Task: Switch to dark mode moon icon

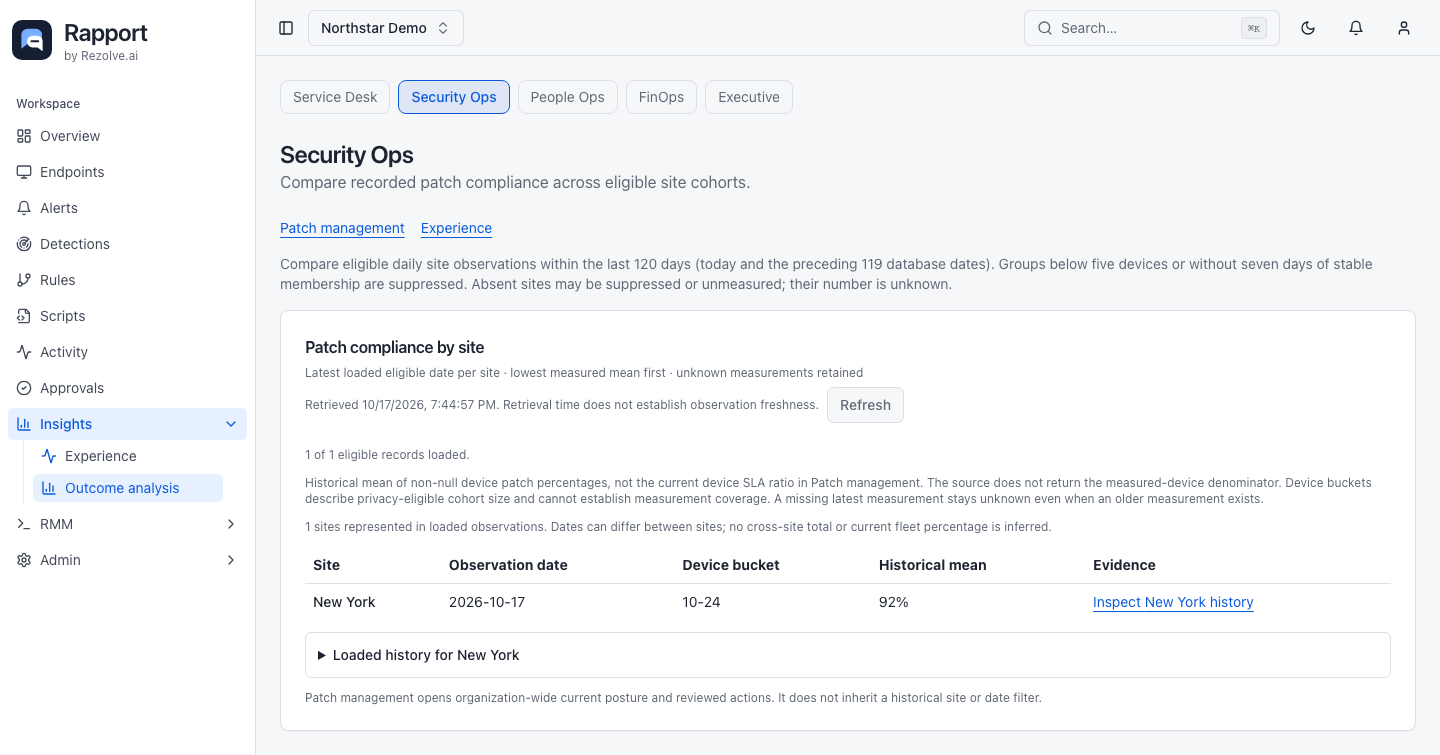Action: coord(1308,28)
